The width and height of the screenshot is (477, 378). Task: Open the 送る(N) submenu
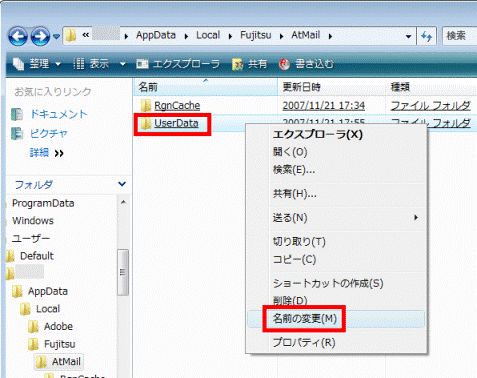click(x=337, y=218)
